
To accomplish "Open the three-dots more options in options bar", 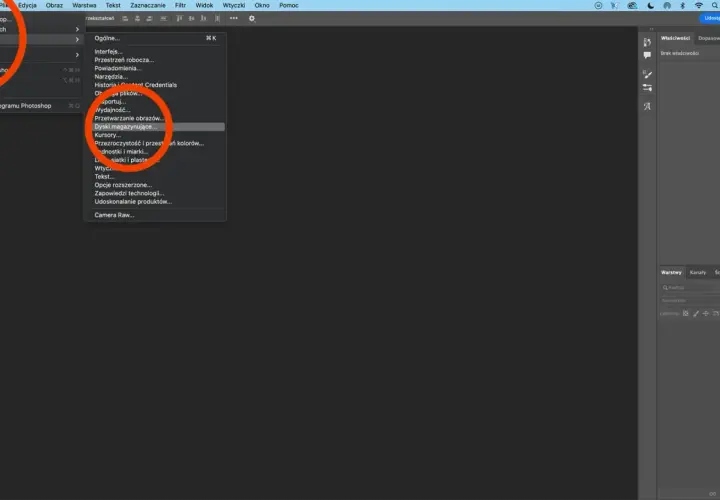I will 234,18.
